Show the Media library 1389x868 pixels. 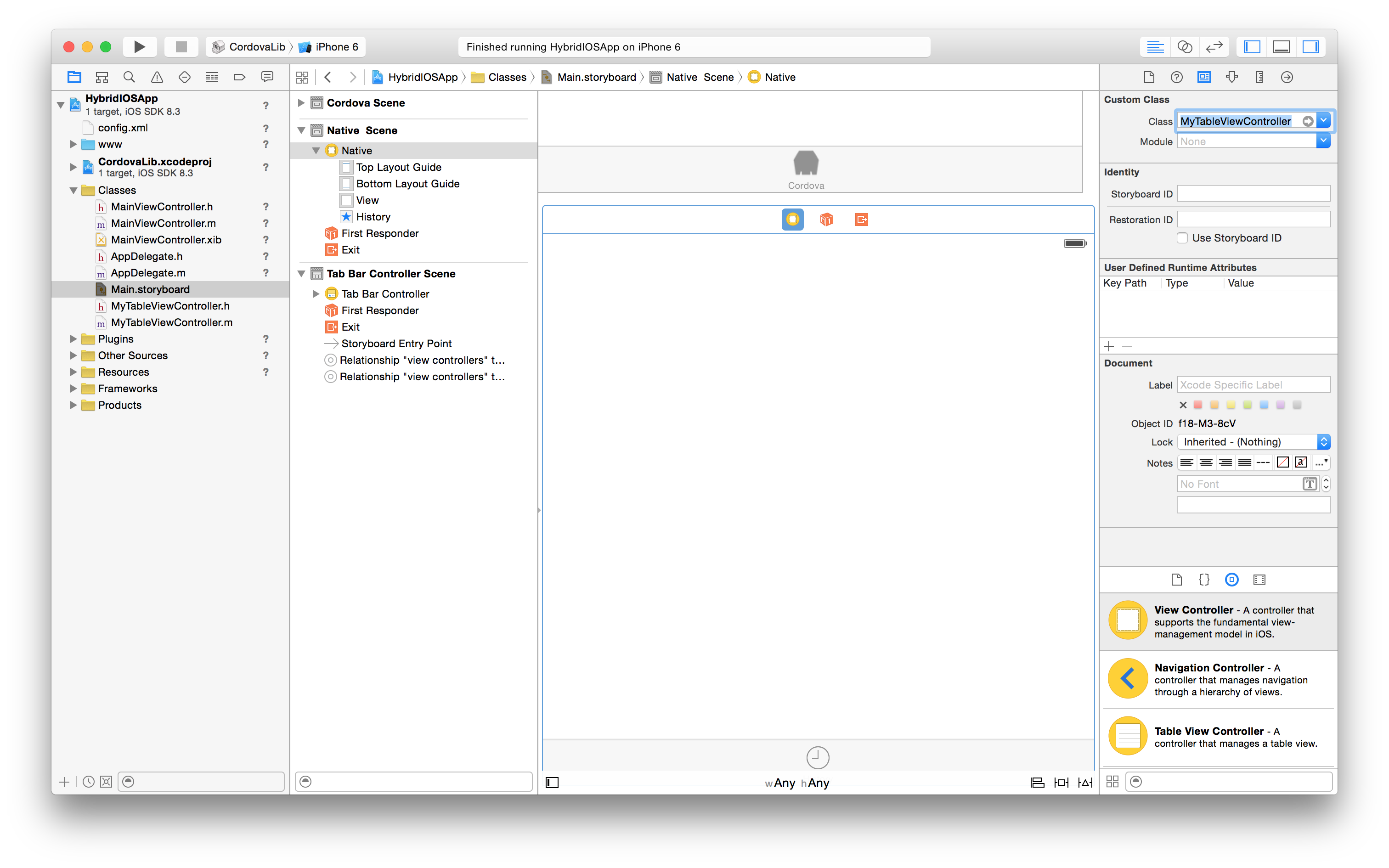click(x=1259, y=580)
